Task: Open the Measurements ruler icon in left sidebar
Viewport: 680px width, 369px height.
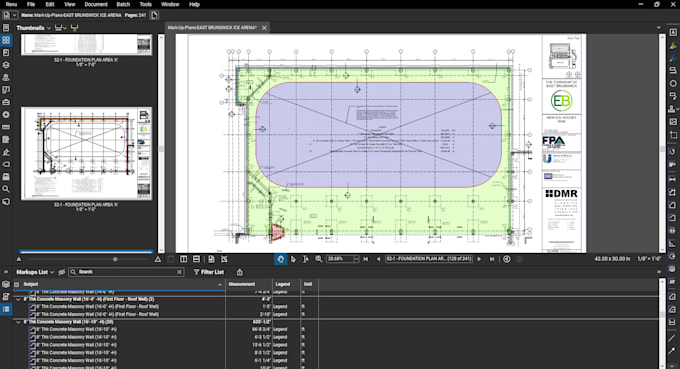Action: point(6,127)
